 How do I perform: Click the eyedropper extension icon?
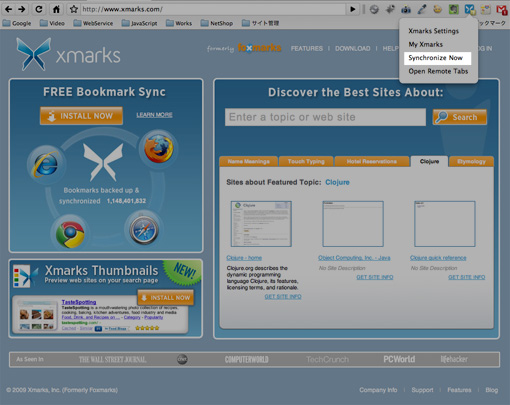(x=422, y=9)
